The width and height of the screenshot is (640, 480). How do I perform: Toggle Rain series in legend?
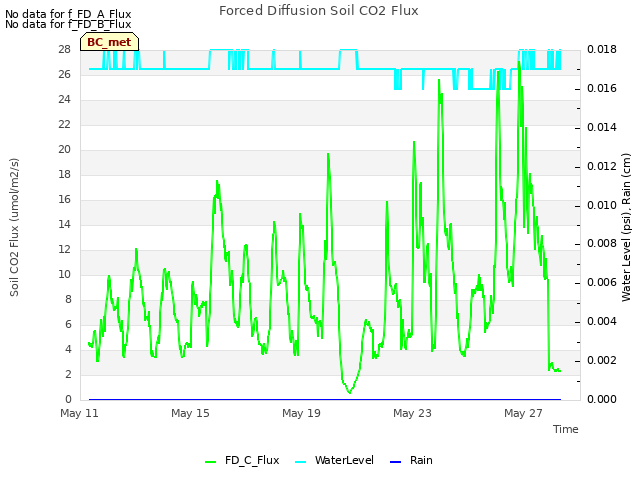pyautogui.click(x=411, y=460)
